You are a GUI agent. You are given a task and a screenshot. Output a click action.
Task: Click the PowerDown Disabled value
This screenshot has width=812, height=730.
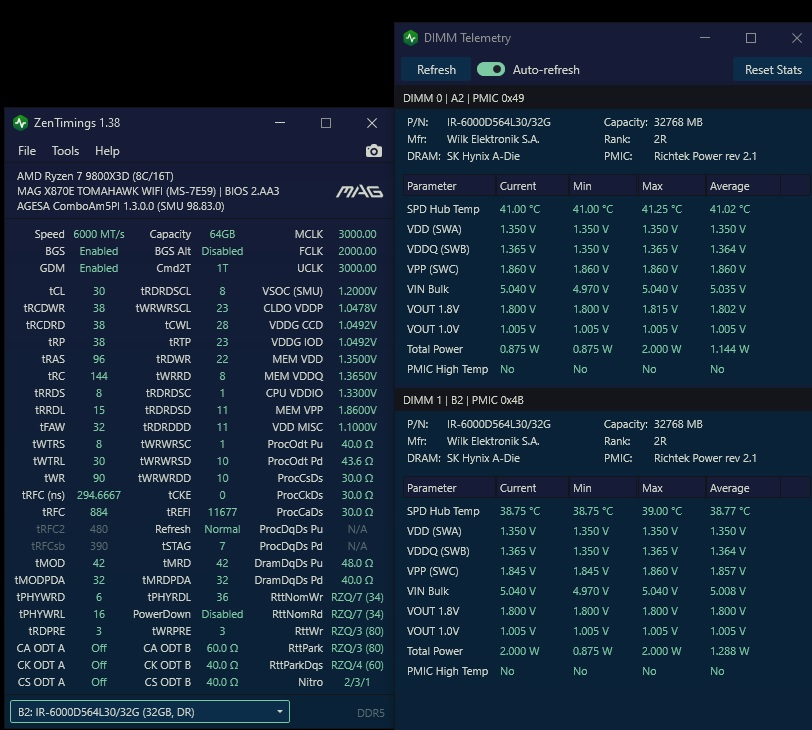pos(222,614)
